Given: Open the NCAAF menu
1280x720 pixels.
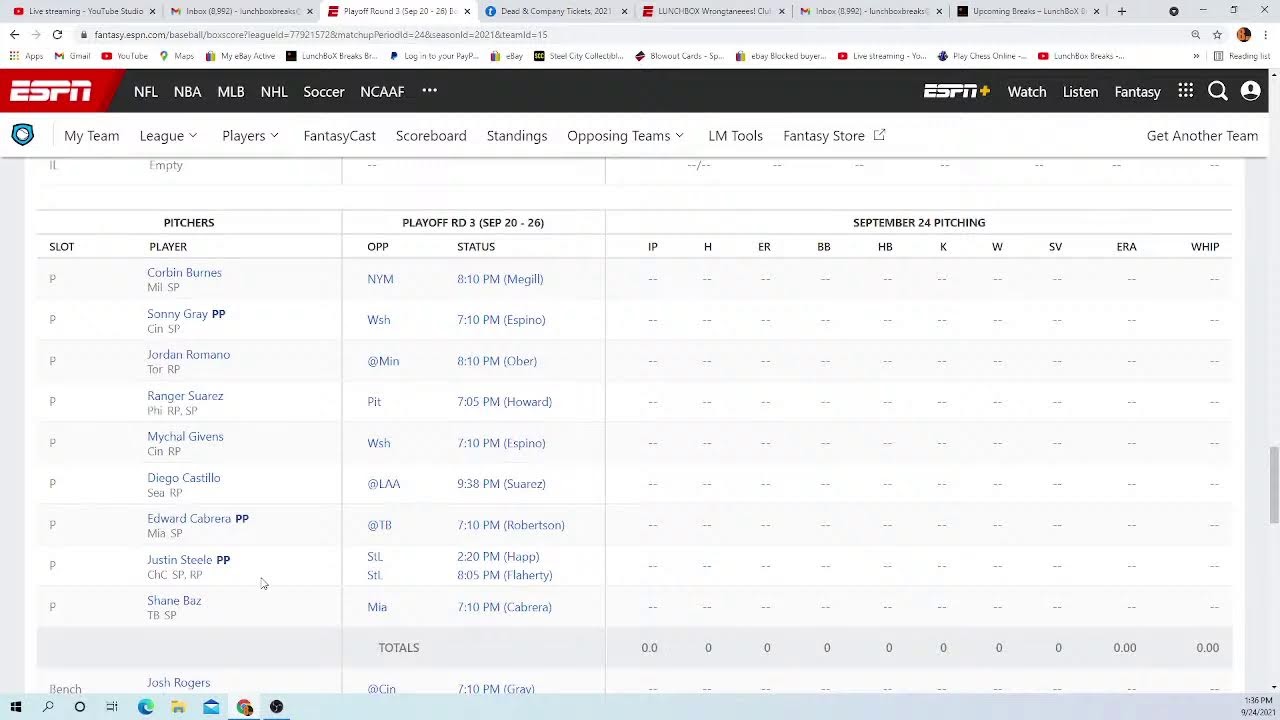Looking at the screenshot, I should click(x=382, y=91).
